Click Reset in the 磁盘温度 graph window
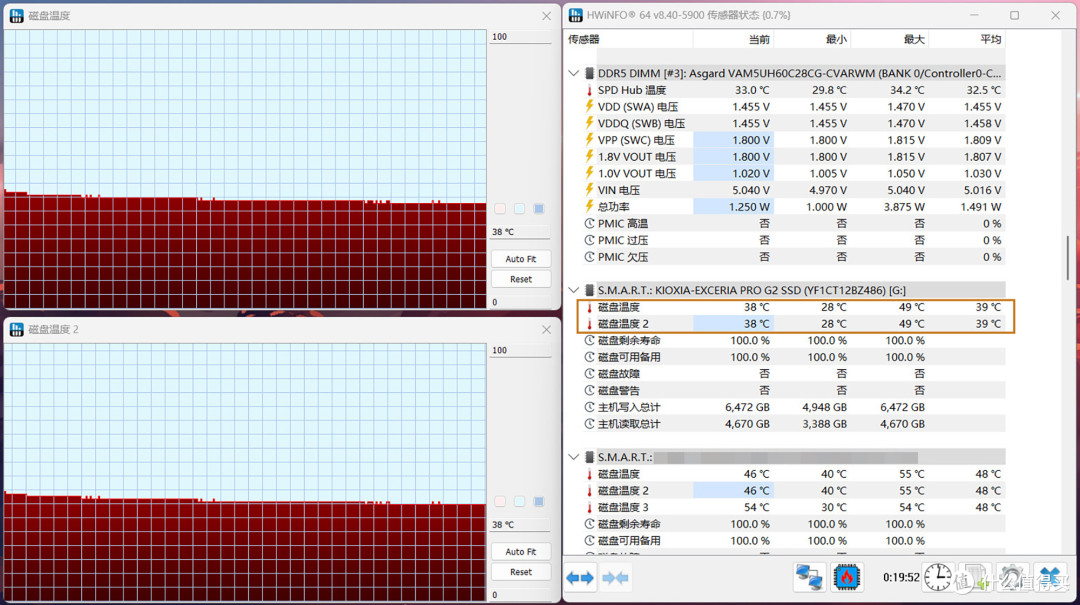1080x605 pixels. coord(521,279)
